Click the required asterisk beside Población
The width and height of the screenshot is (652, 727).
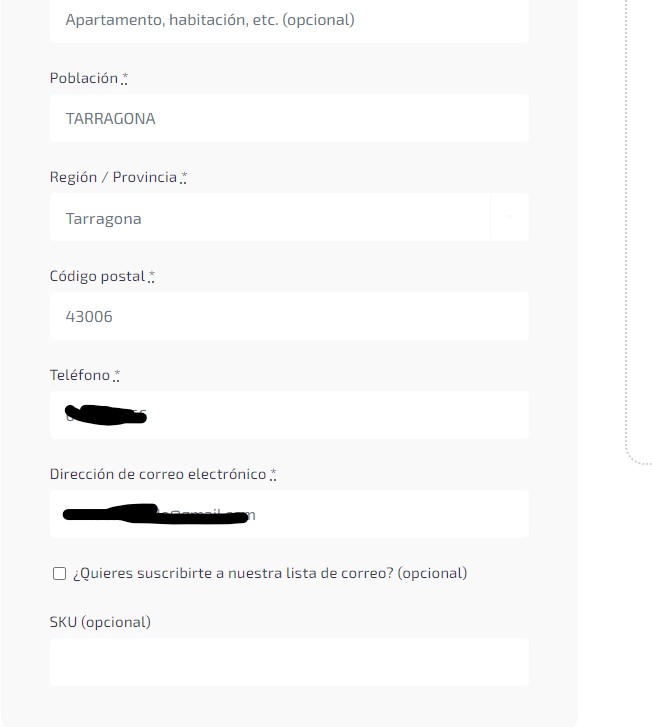tap(124, 78)
